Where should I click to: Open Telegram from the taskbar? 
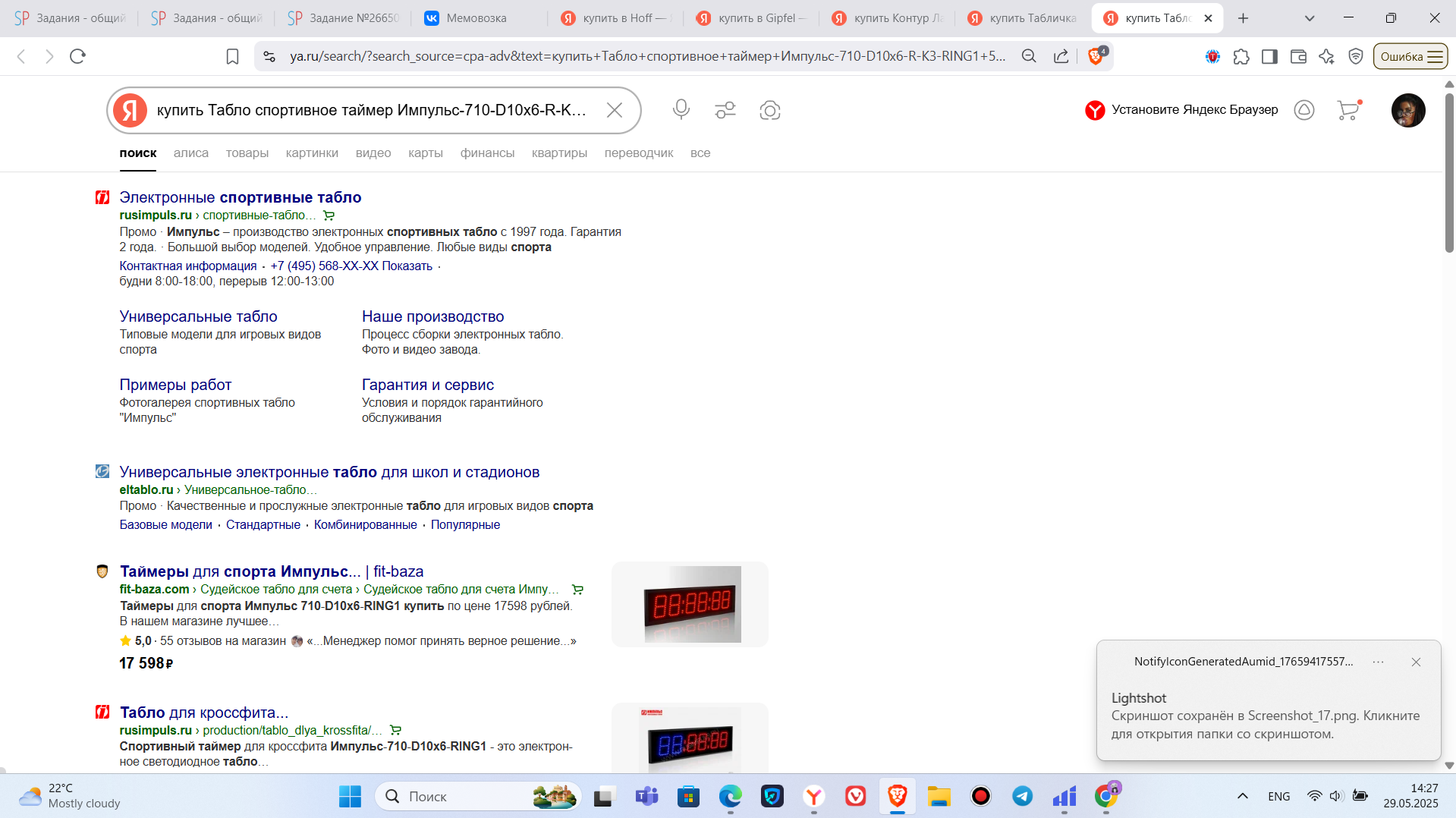tap(1022, 797)
